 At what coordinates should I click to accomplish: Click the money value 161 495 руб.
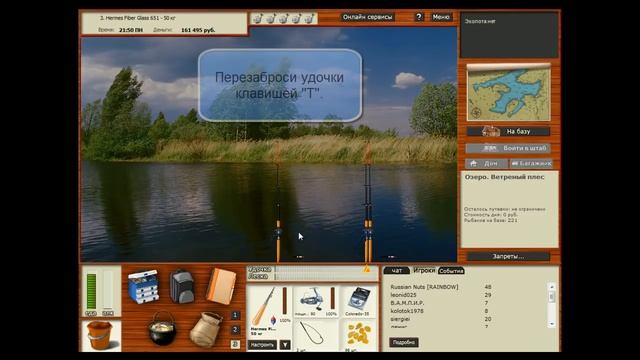[x=198, y=30]
